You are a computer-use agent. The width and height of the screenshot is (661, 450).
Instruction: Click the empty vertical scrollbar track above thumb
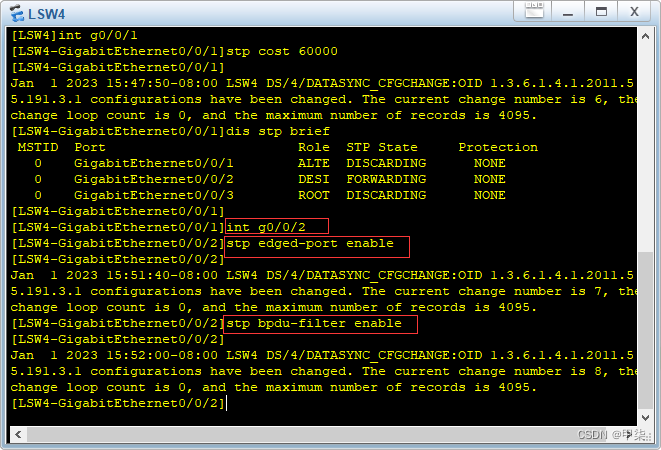645,148
